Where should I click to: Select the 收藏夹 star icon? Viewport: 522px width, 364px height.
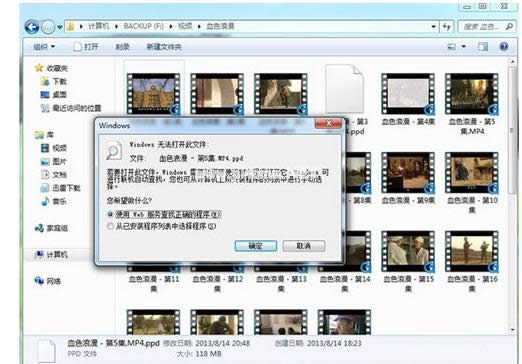tap(39, 68)
